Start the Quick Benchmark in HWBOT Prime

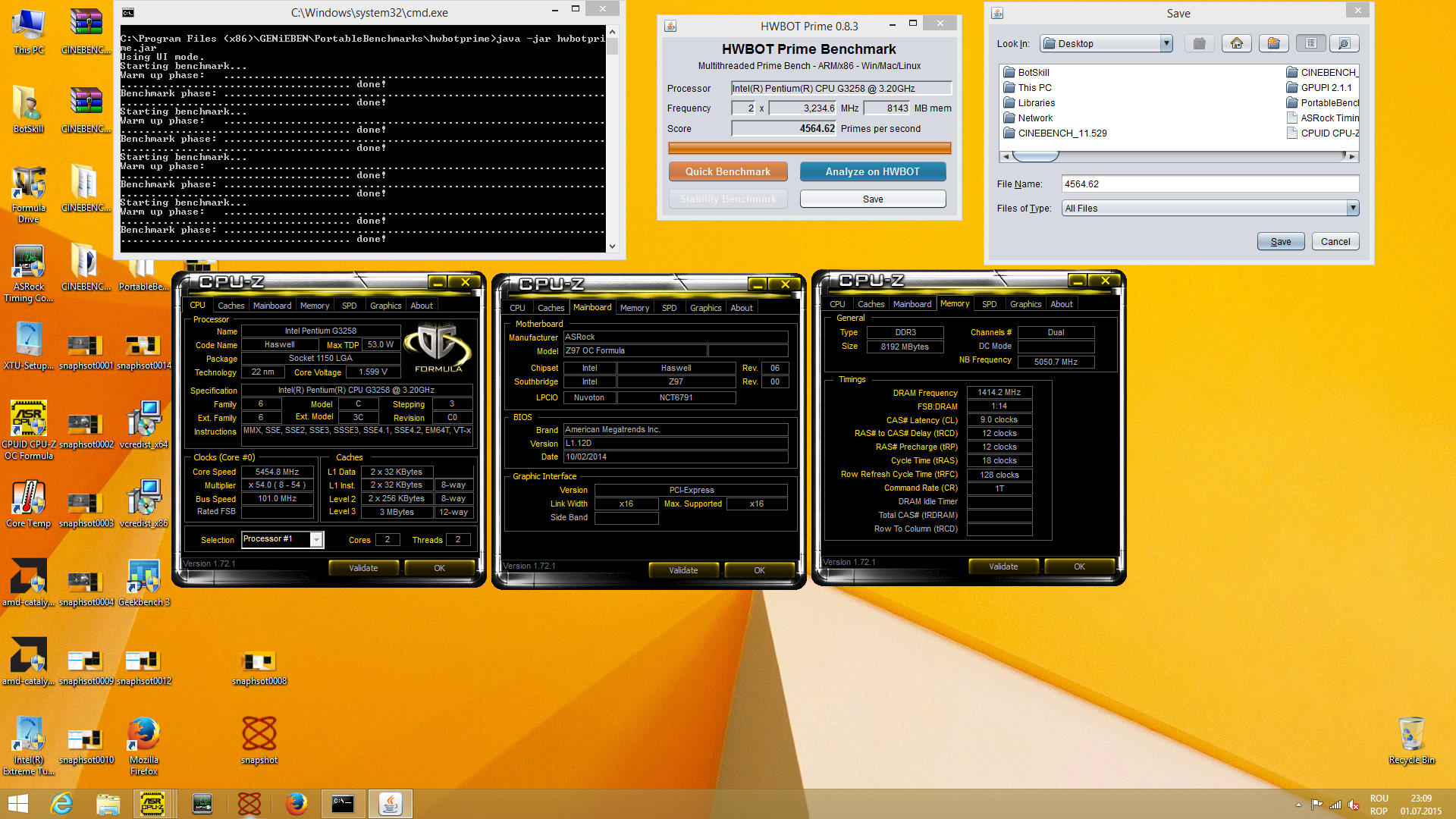point(728,172)
